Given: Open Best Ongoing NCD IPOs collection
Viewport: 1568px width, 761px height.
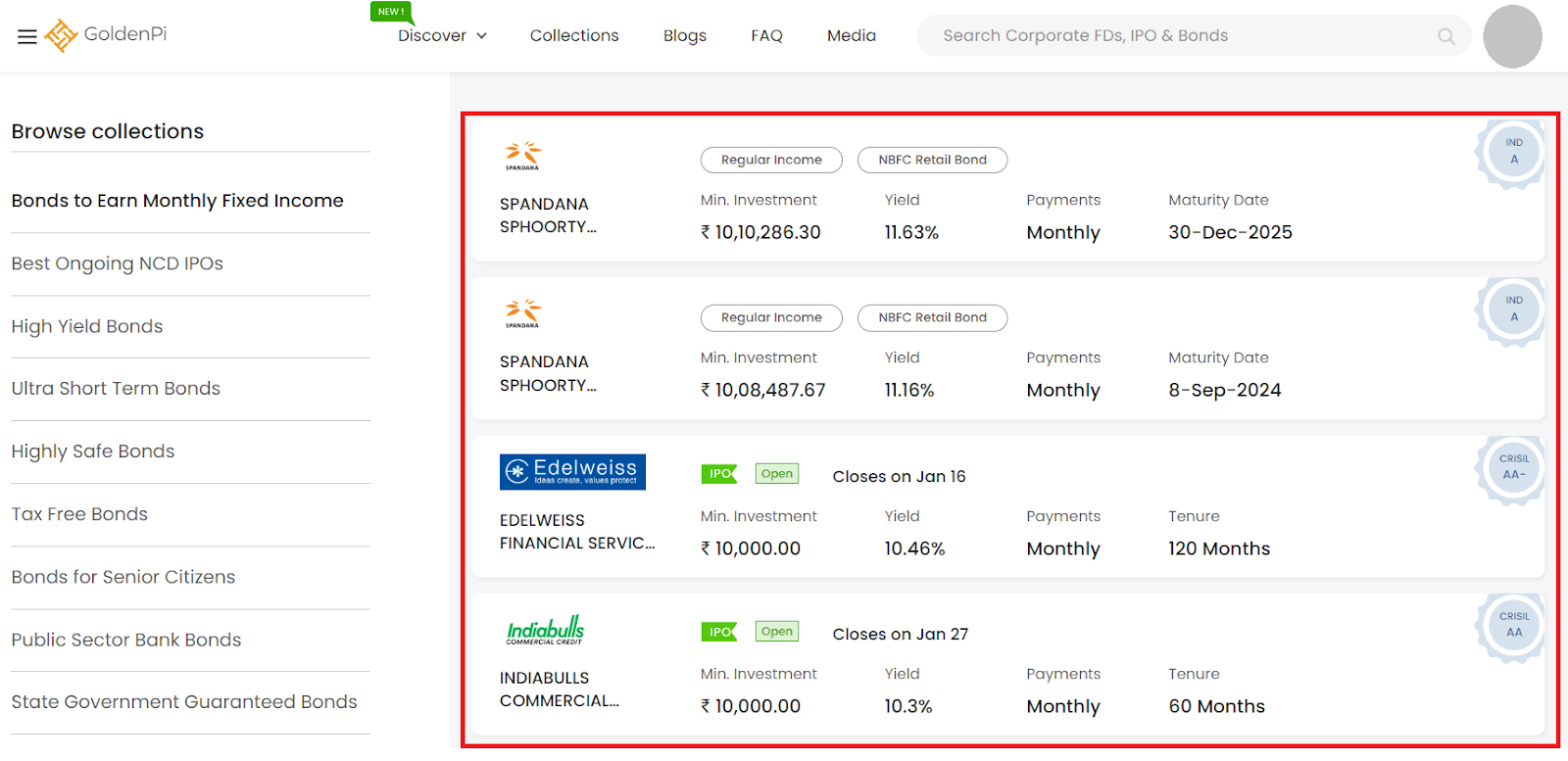Looking at the screenshot, I should [118, 263].
